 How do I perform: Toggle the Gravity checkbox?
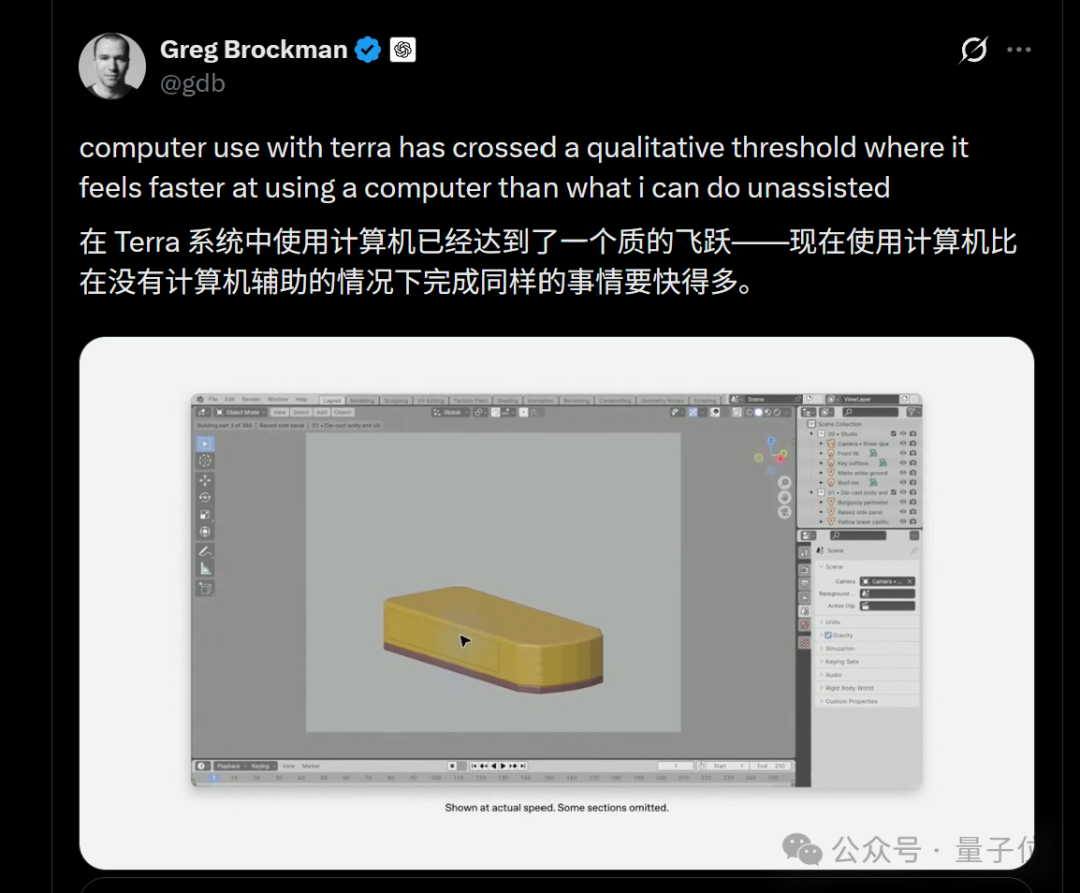[x=829, y=635]
